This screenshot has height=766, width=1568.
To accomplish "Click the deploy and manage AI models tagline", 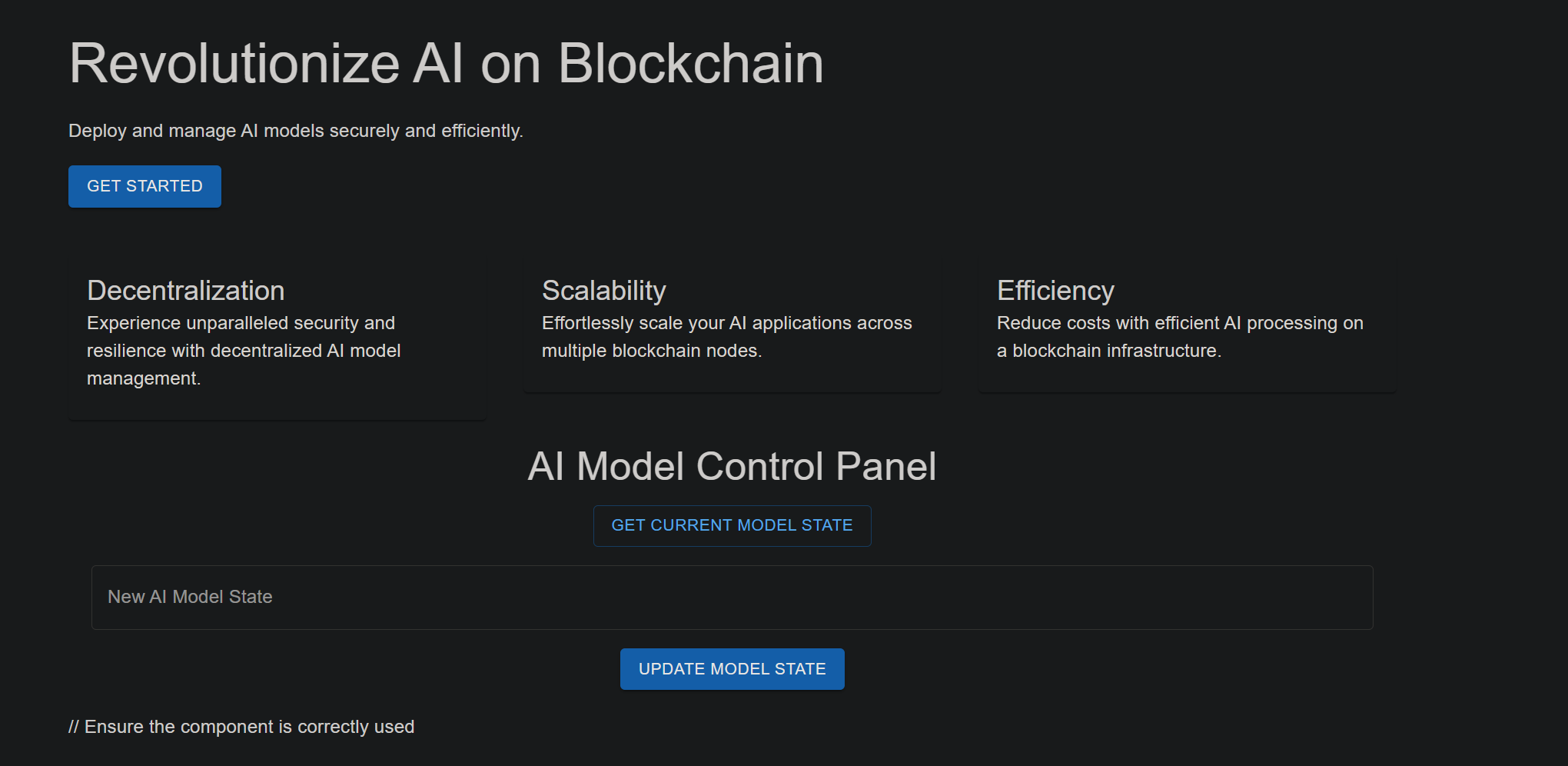I will coord(295,131).
